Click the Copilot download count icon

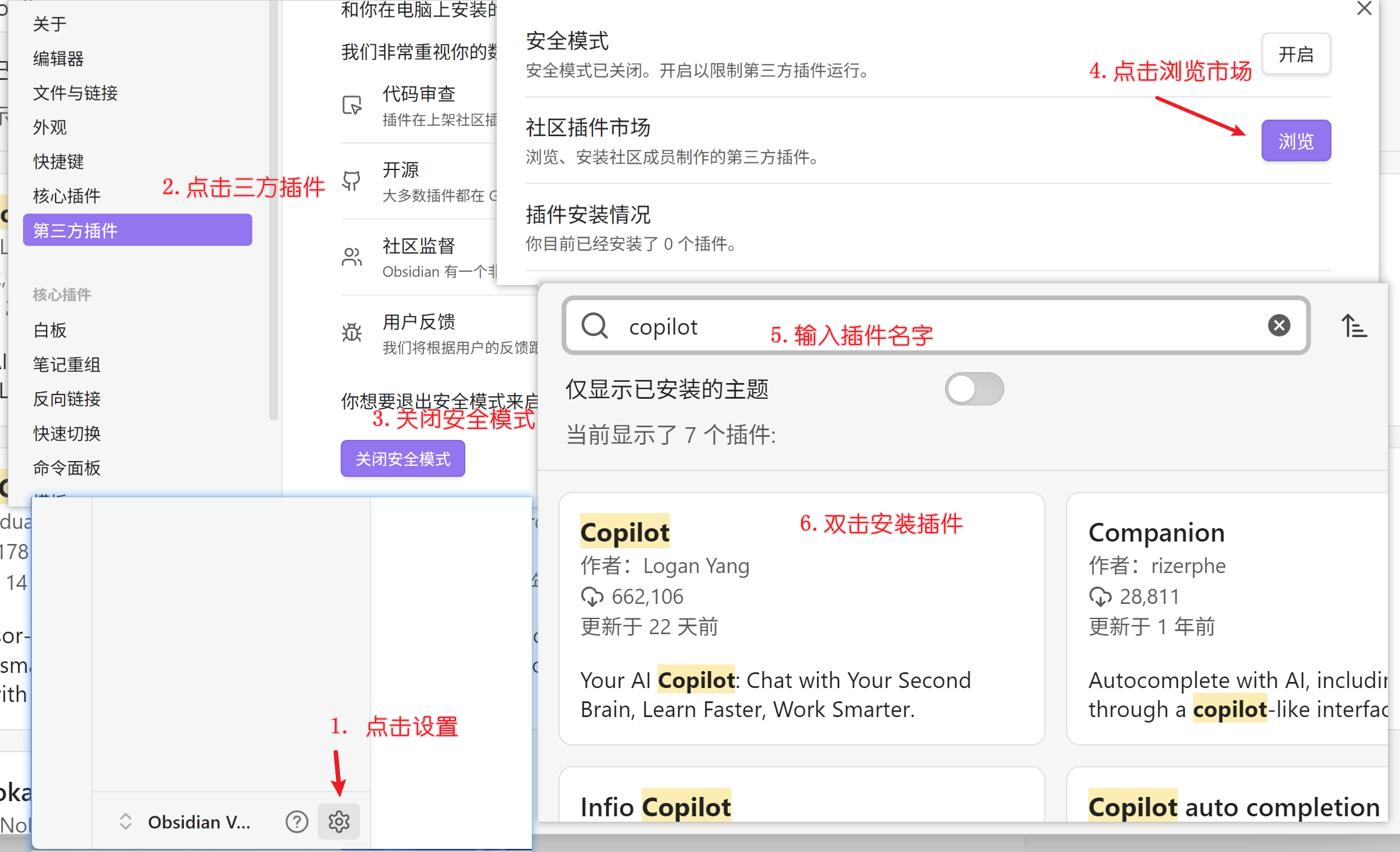(x=592, y=597)
